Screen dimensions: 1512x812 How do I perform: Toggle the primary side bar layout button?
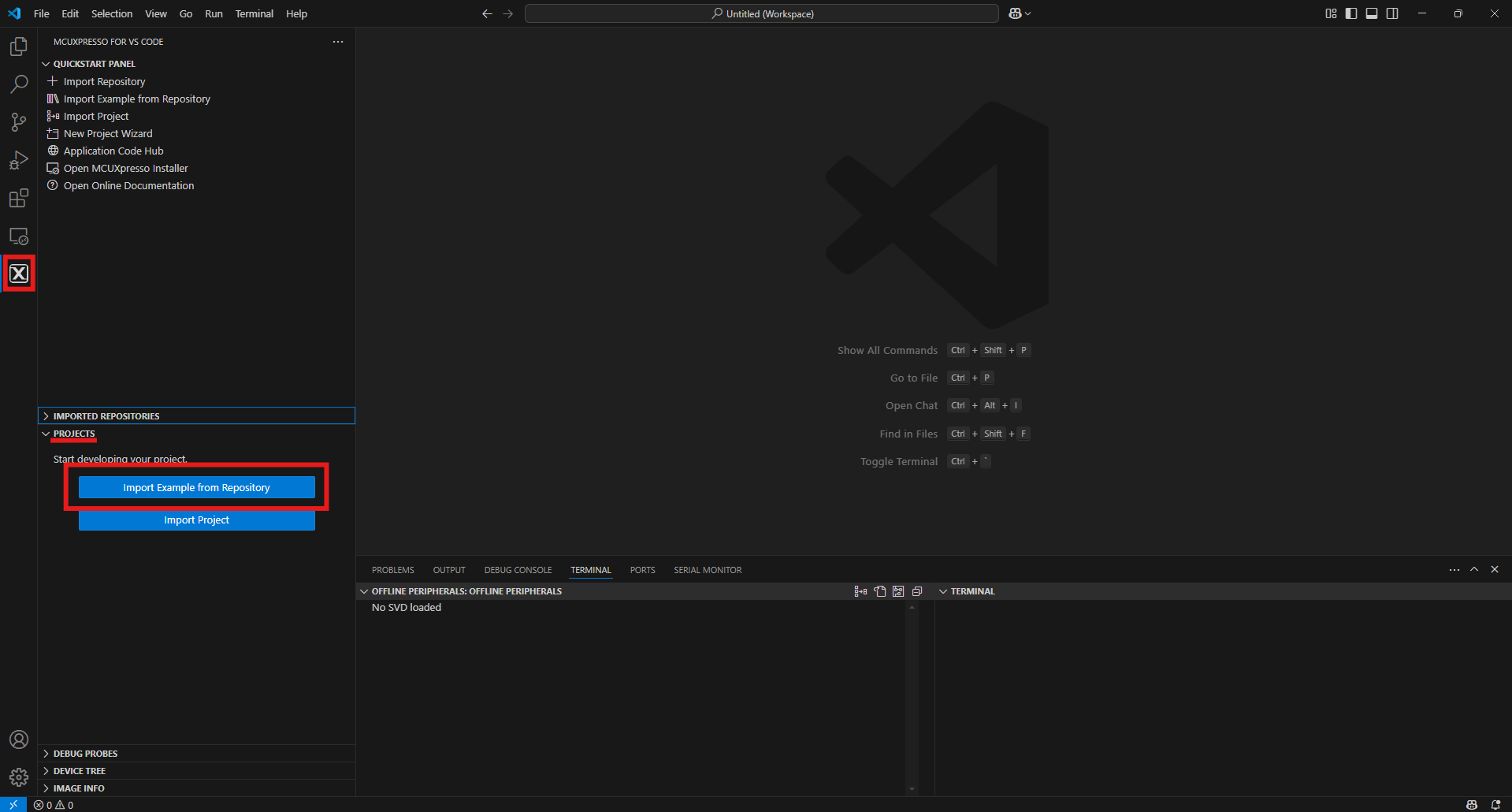tap(1351, 13)
